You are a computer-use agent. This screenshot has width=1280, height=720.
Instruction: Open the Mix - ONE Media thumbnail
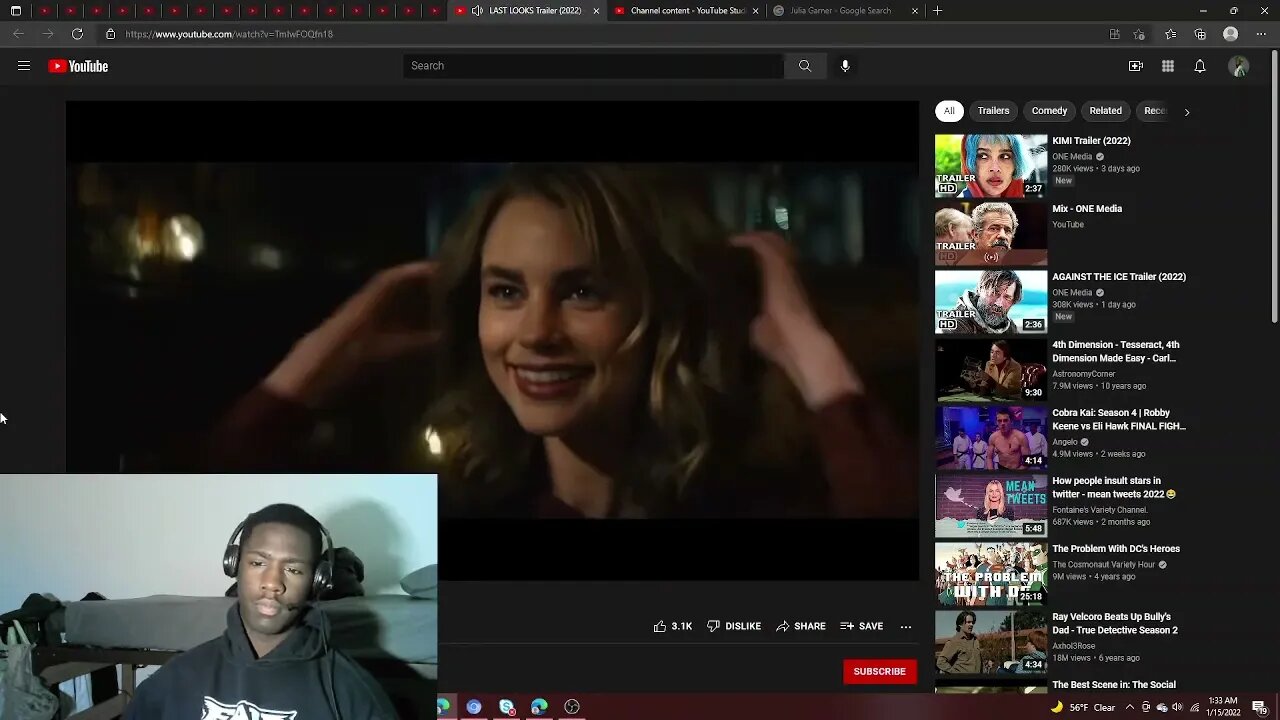(x=991, y=234)
